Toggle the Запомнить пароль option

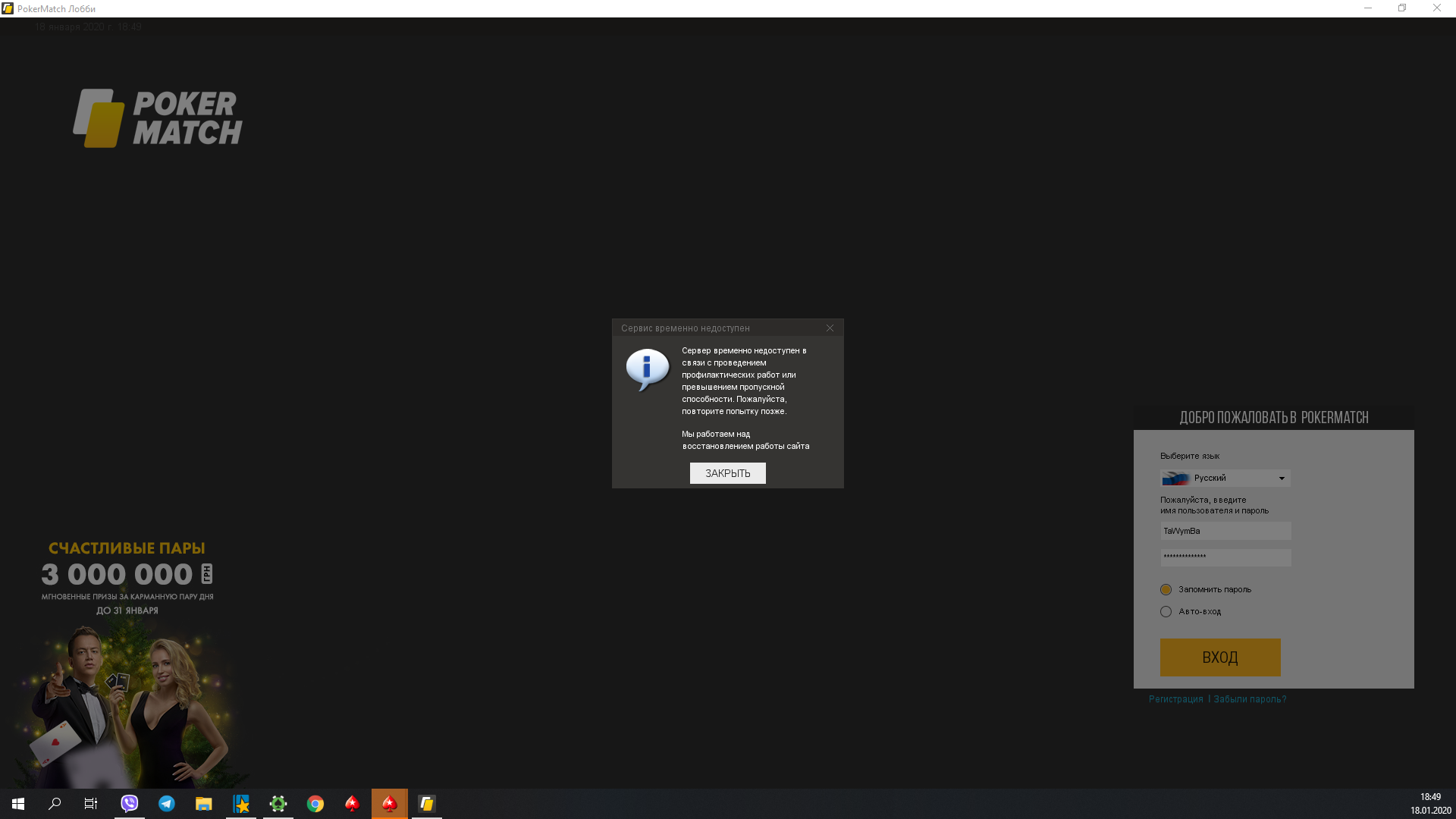[1166, 590]
